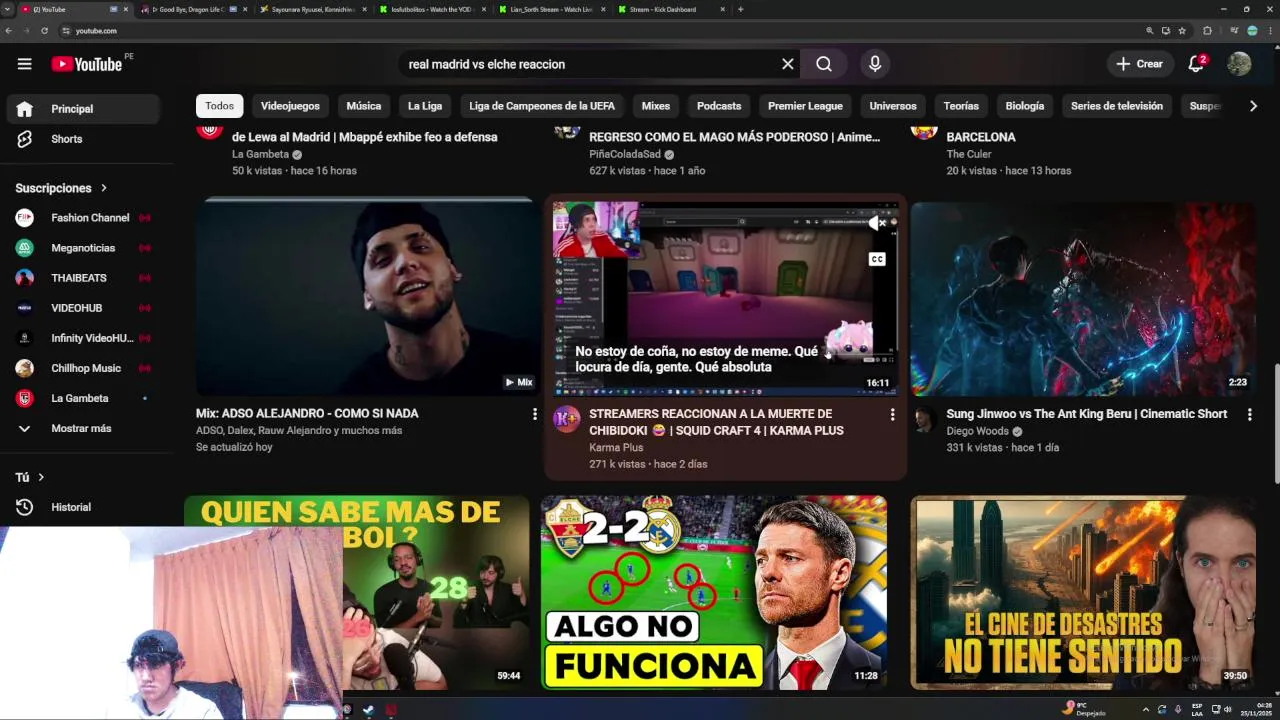
Task: Click the Karma Plus channel avatar
Action: (x=567, y=419)
